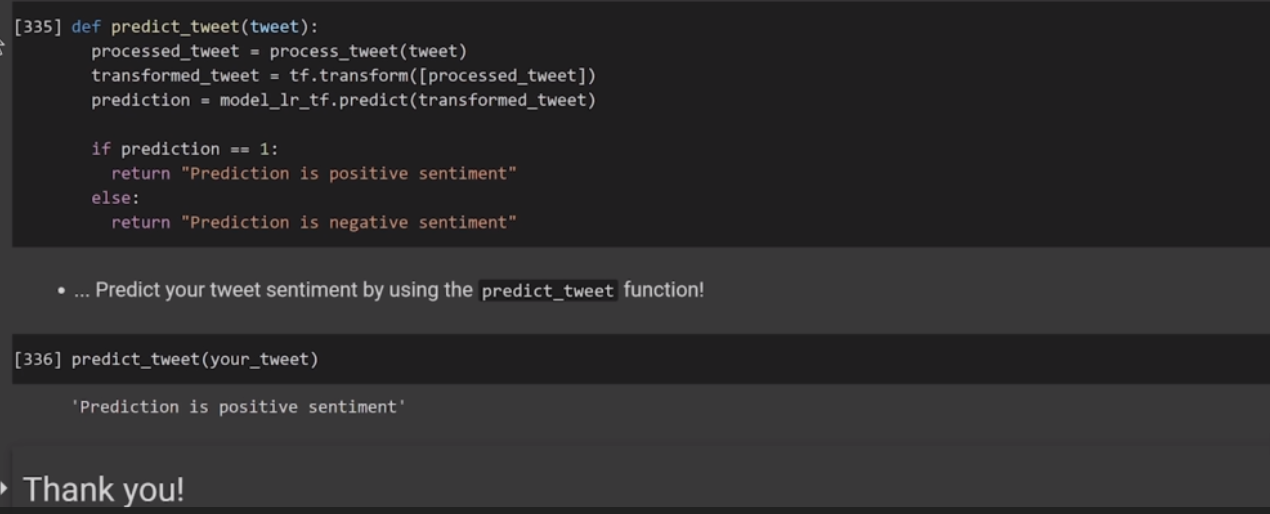Click the "Thank you!" heading
Image resolution: width=1270 pixels, height=514 pixels.
[103, 489]
